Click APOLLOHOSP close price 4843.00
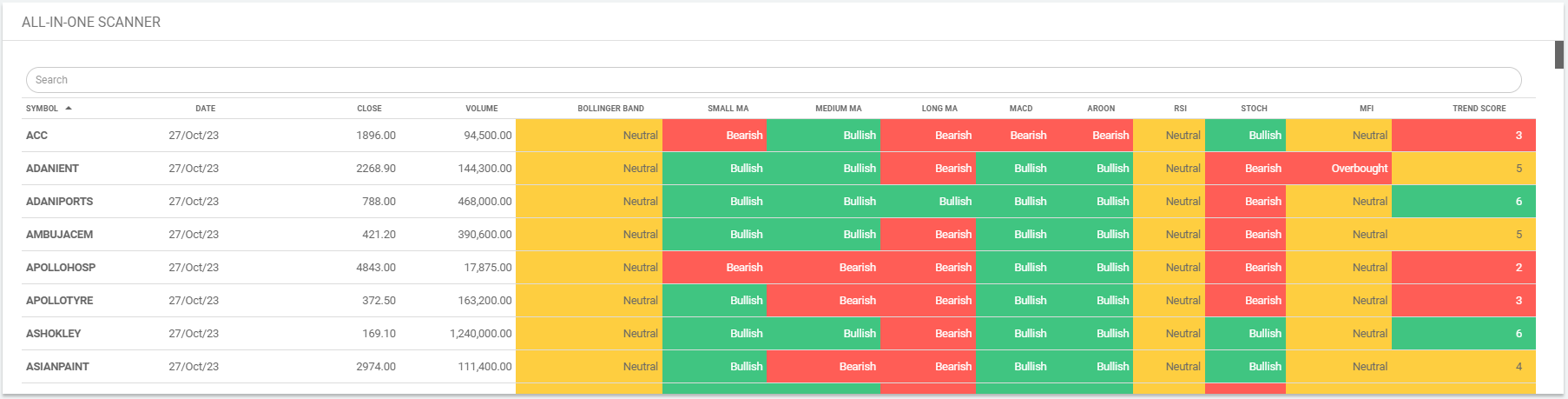Image resolution: width=1568 pixels, height=399 pixels. pyautogui.click(x=376, y=268)
